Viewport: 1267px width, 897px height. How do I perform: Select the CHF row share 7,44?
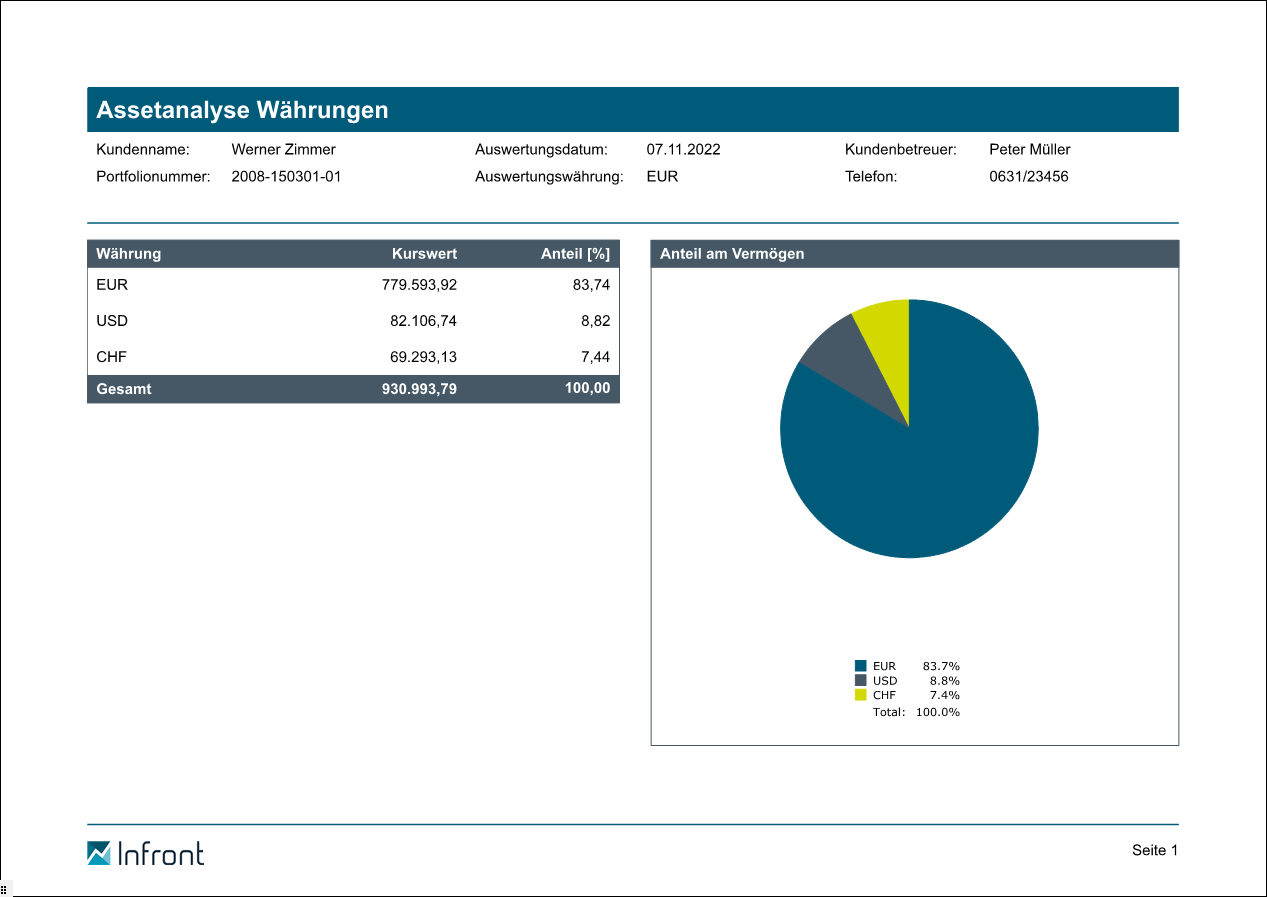[595, 357]
